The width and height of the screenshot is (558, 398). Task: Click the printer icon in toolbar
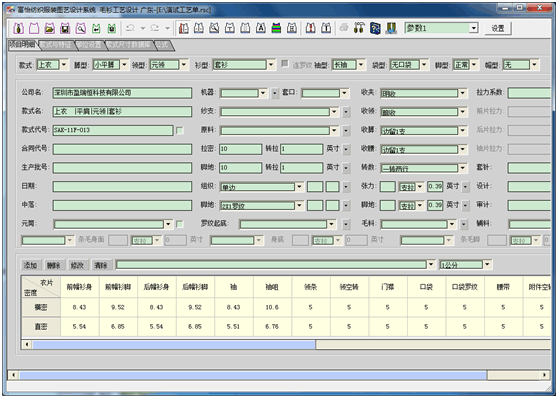tap(343, 28)
